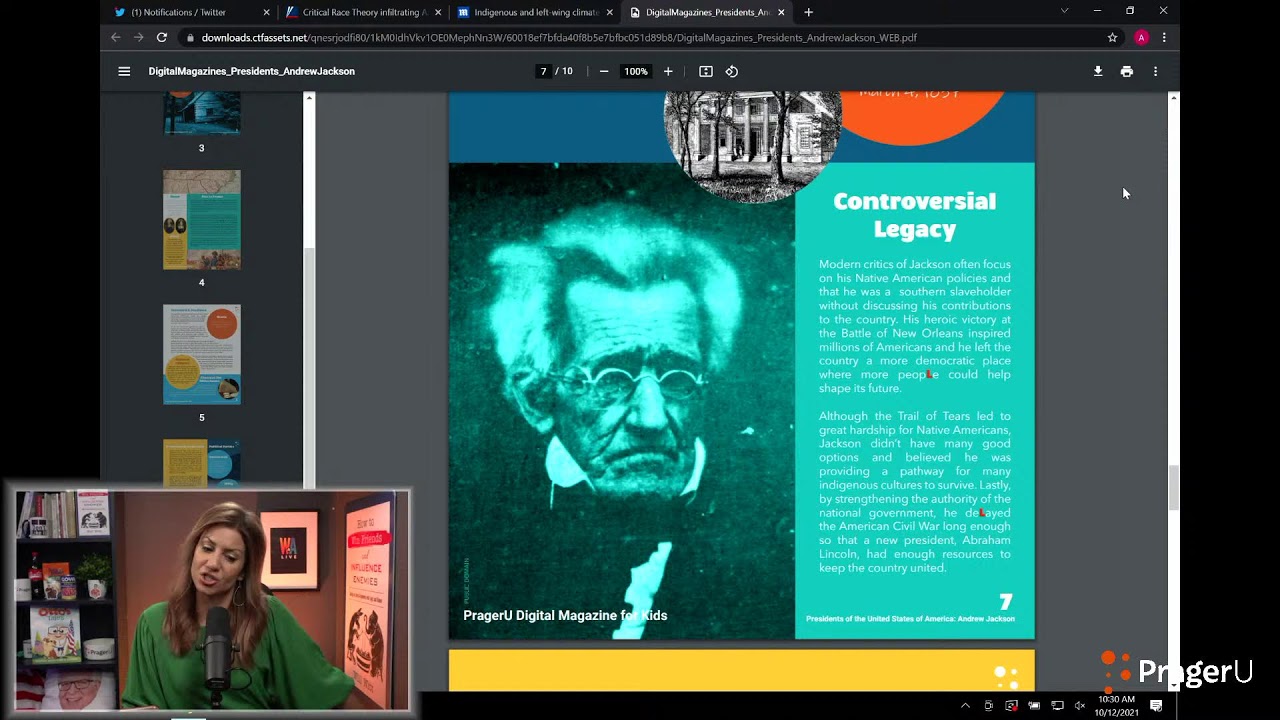Image resolution: width=1280 pixels, height=720 pixels.
Task: Click the Andrew Jackson portrait image
Action: pos(622,400)
